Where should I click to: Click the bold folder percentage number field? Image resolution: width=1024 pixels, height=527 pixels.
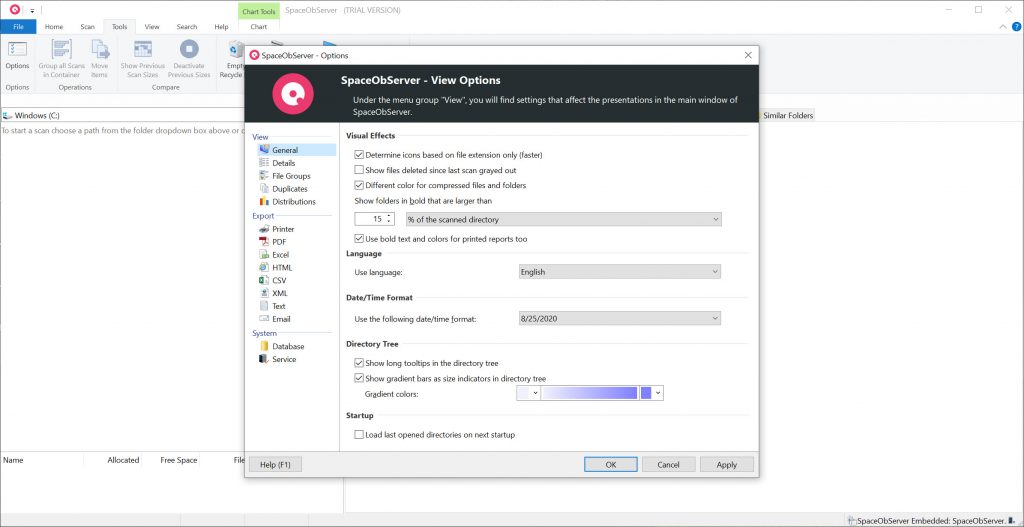click(371, 219)
